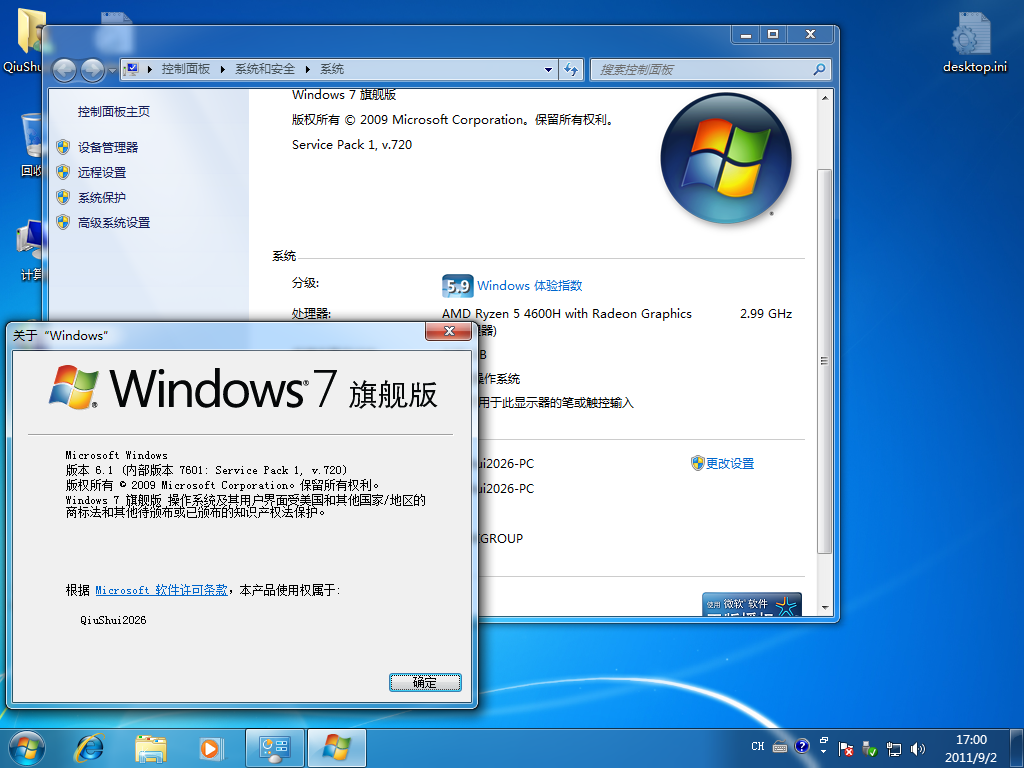
Task: Select 系统 in the breadcrumb path
Action: (332, 69)
